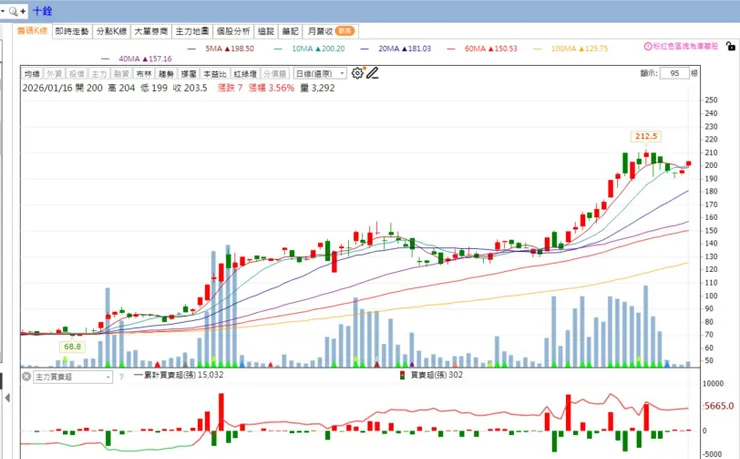Click the 40MA 157.16 legend entry
Screen dimensions: 740x459
(136, 59)
